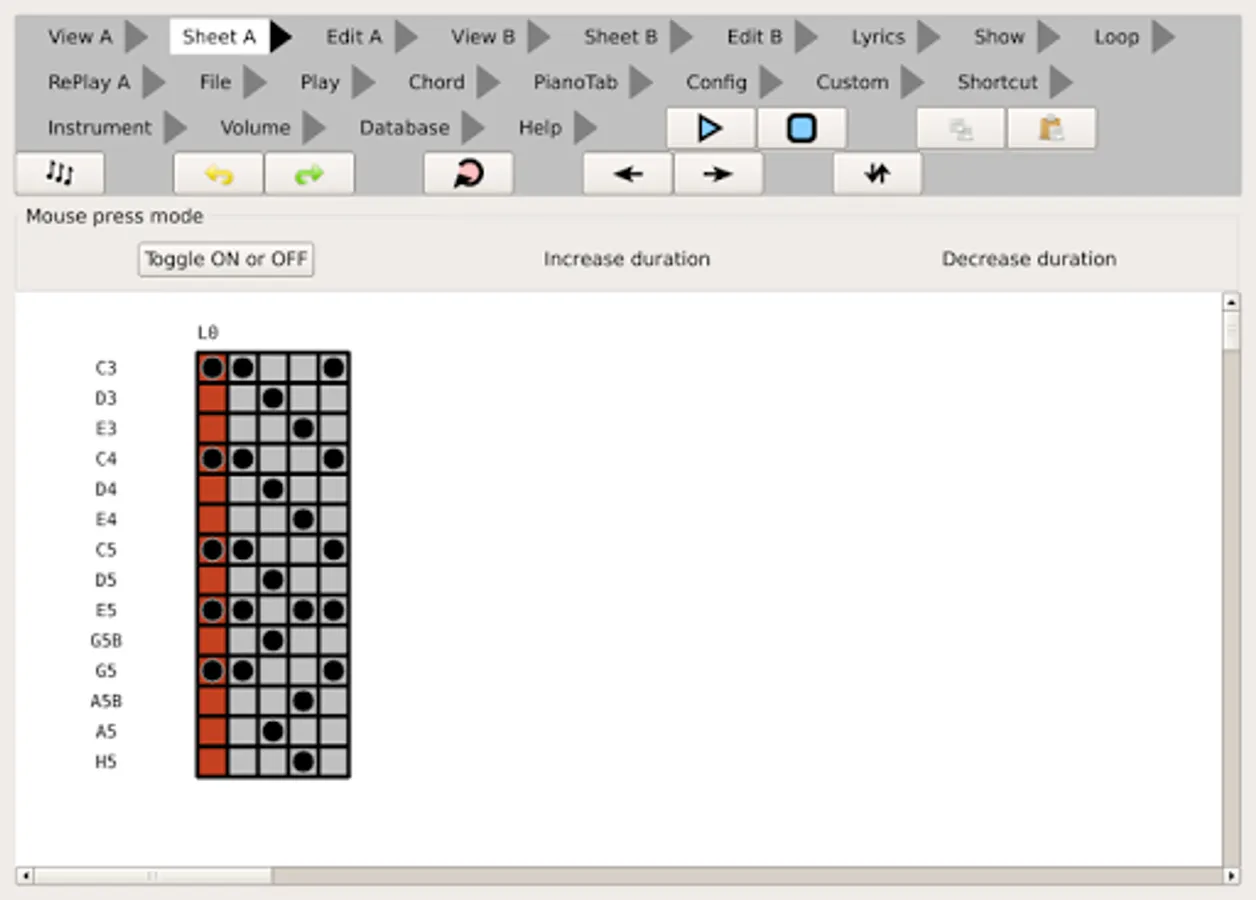
Task: Click the yellow undo arrow button
Action: [x=219, y=173]
